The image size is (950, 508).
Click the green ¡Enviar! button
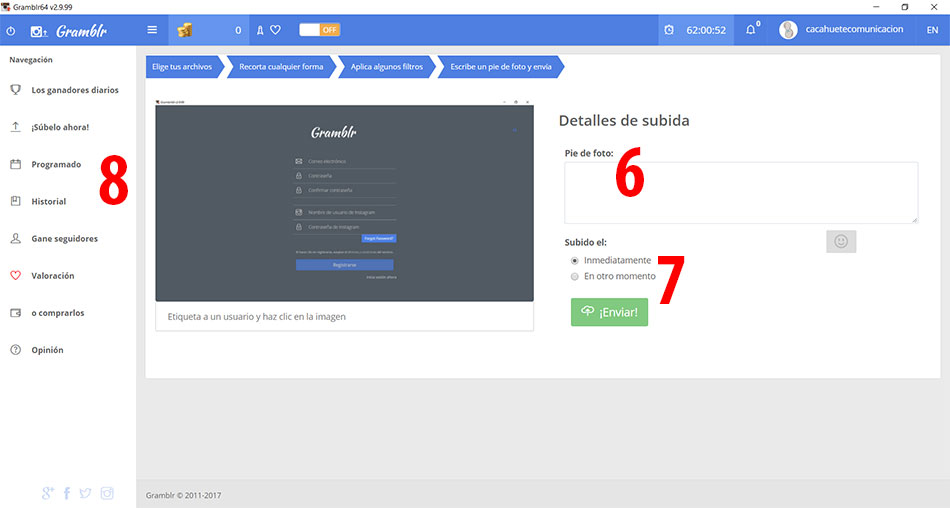coord(610,312)
